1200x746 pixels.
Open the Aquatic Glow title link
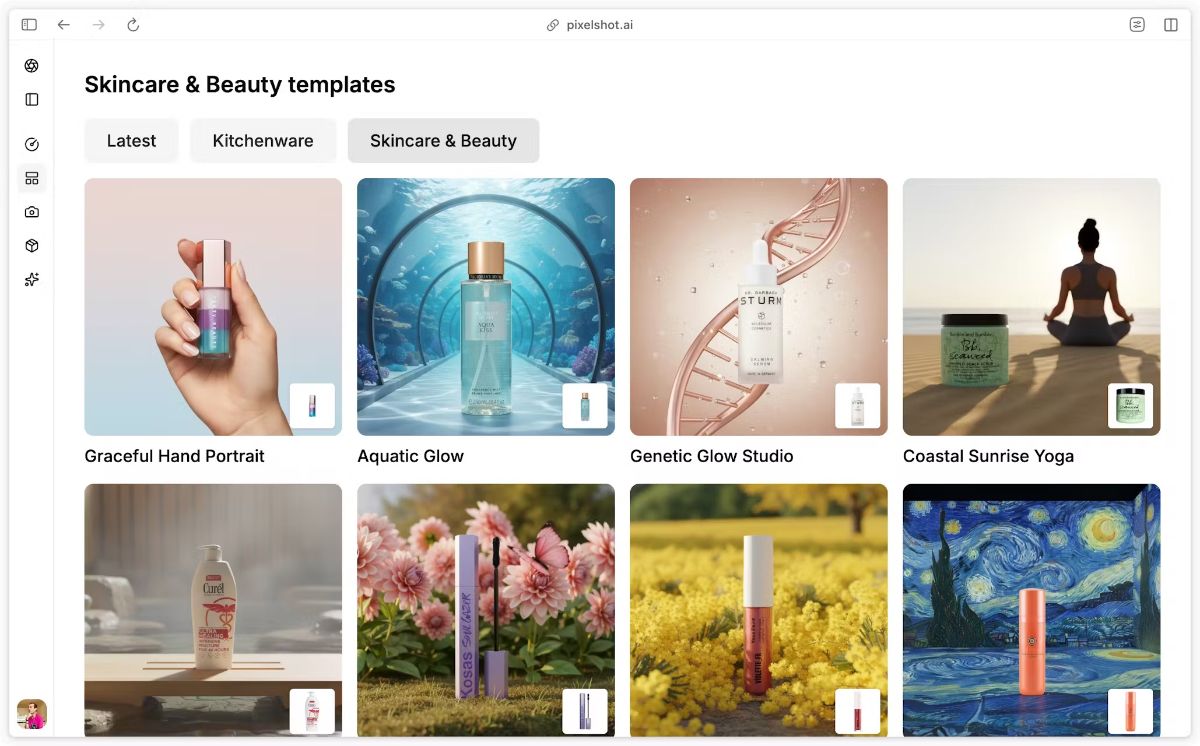pos(410,456)
